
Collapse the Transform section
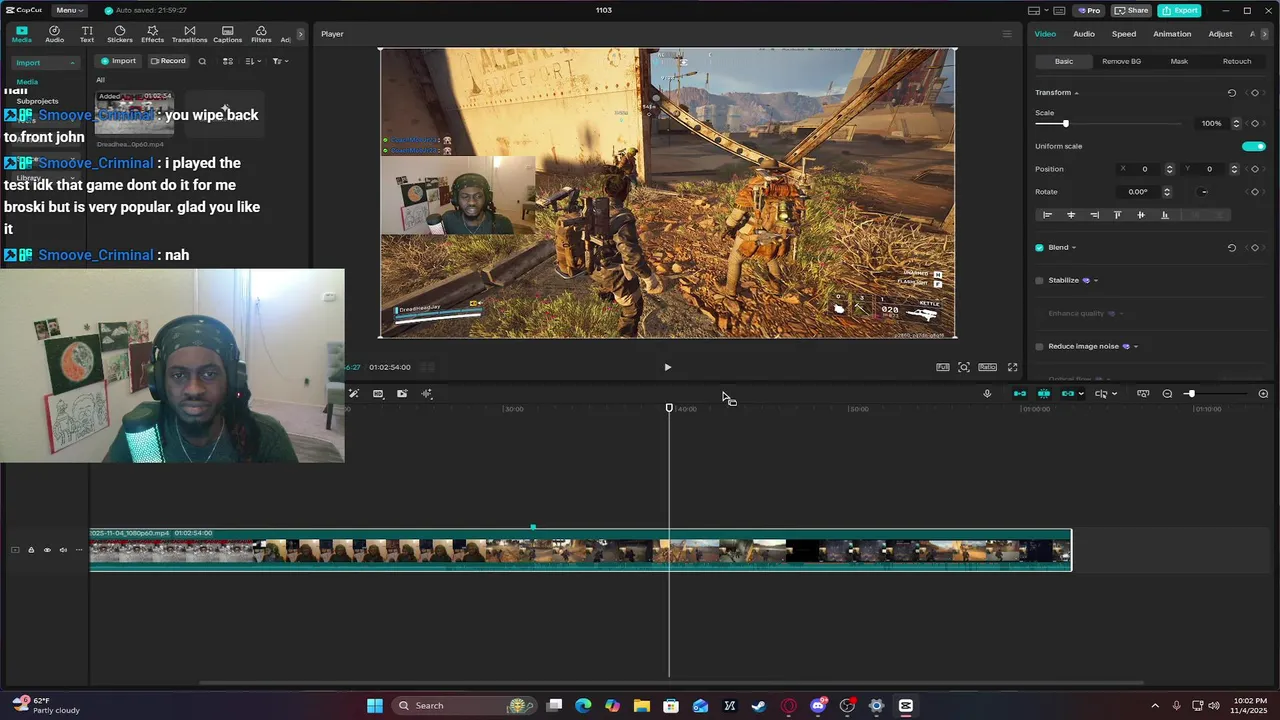point(1076,93)
